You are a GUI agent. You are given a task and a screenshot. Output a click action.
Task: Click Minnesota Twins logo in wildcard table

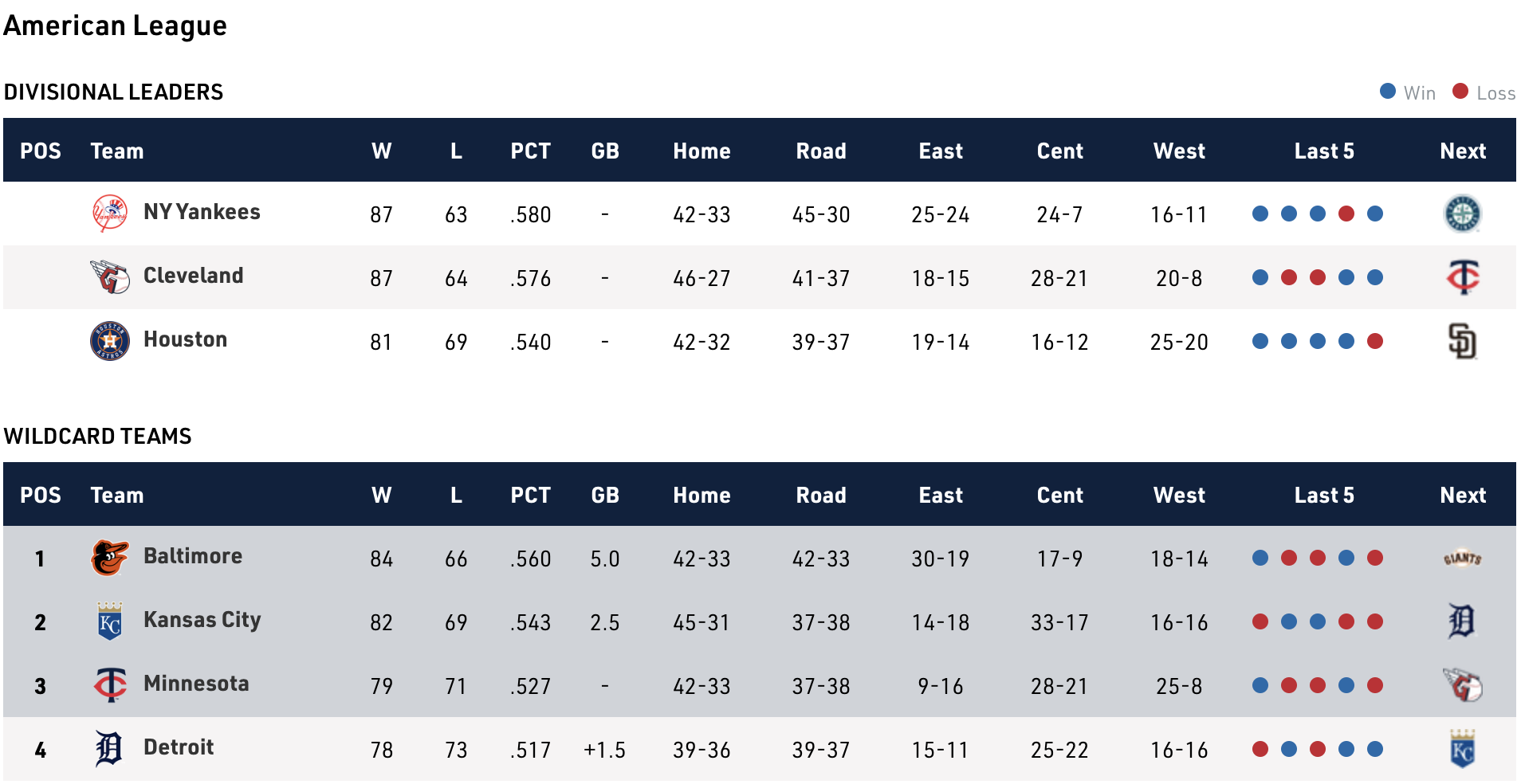(110, 685)
